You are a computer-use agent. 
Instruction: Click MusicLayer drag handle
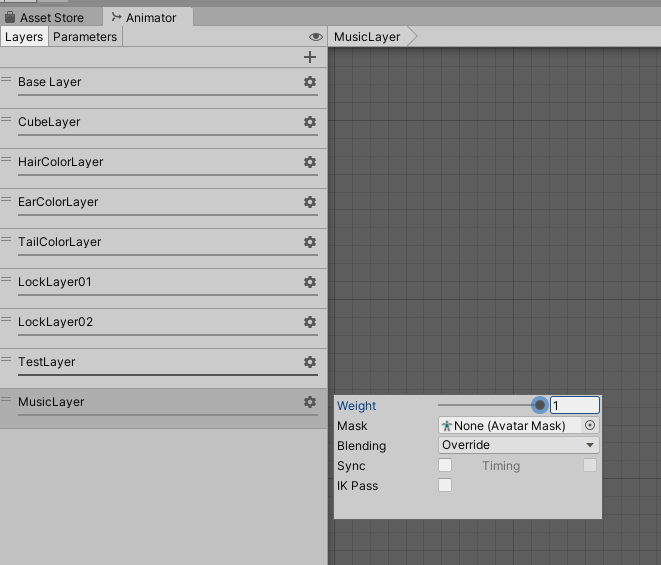[6, 399]
